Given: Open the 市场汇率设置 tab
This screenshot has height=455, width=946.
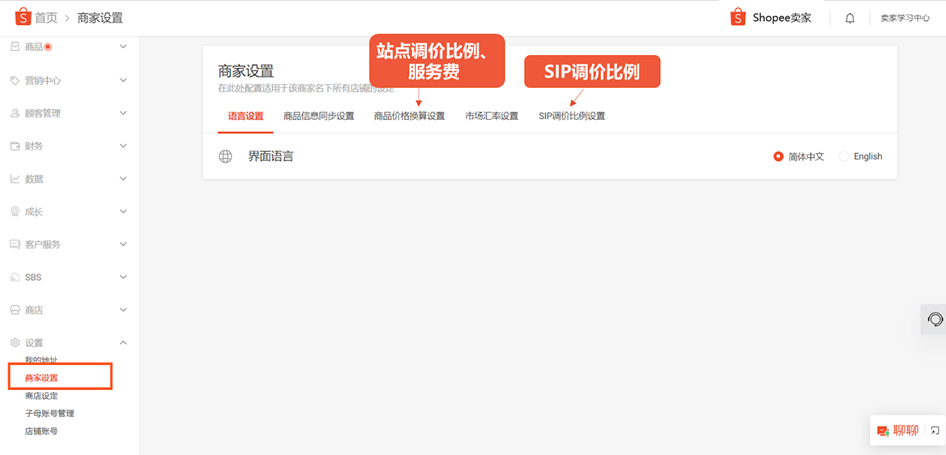Looking at the screenshot, I should [x=491, y=116].
